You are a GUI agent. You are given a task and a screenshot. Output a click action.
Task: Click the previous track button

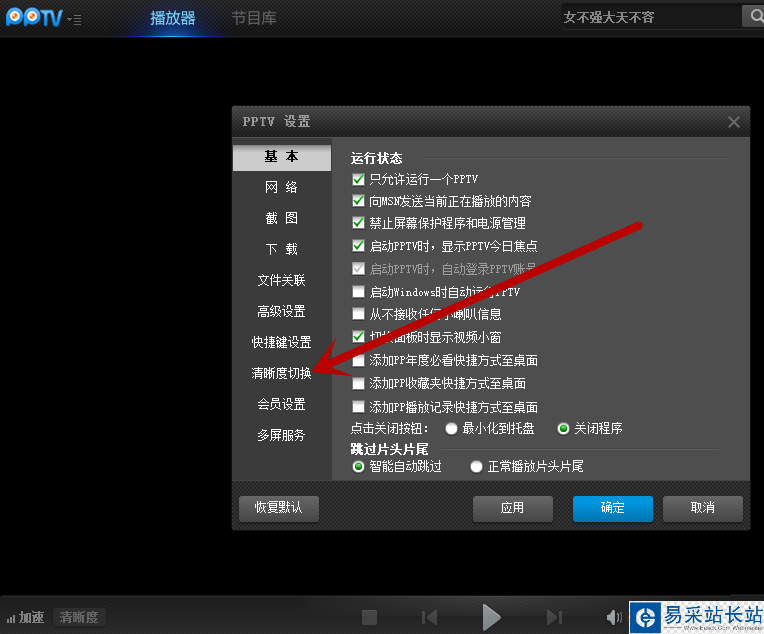(429, 617)
